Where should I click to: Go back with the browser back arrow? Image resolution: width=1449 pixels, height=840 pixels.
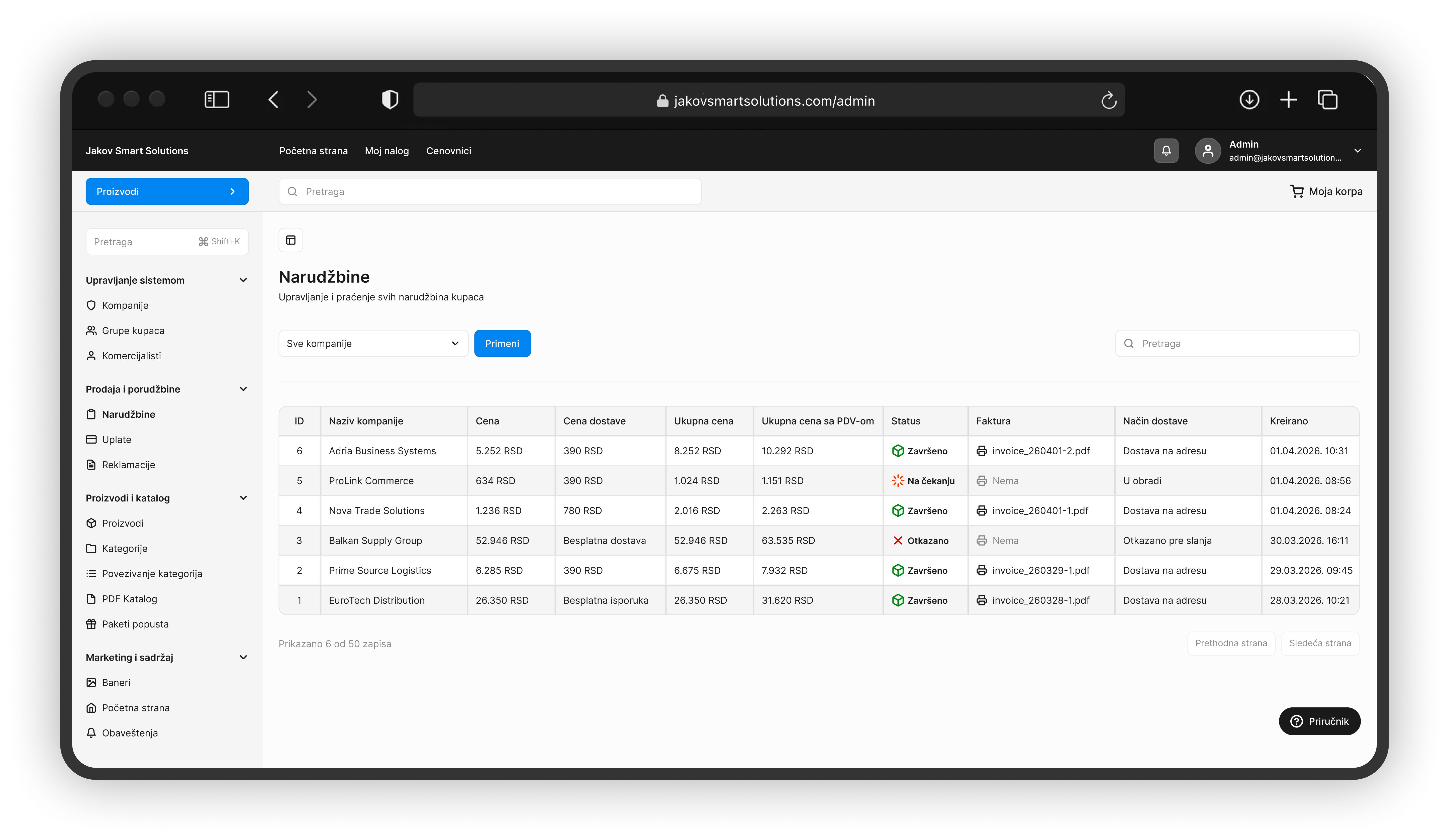(274, 99)
